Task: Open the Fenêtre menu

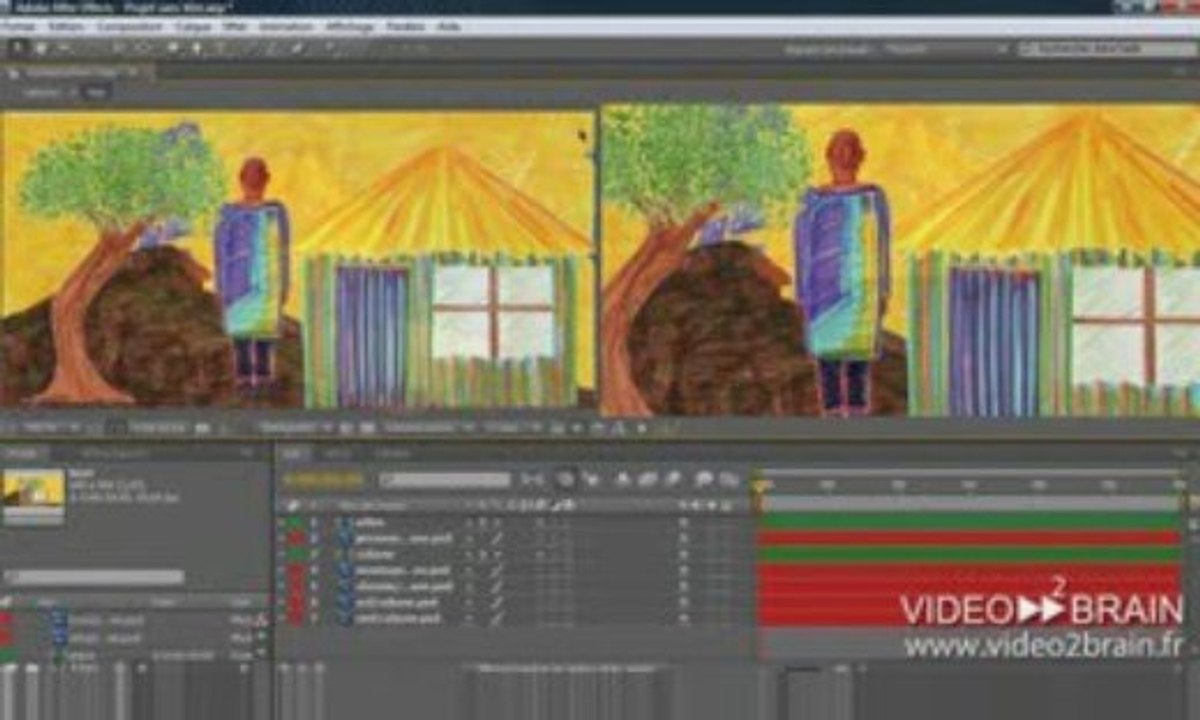Action: tap(405, 26)
